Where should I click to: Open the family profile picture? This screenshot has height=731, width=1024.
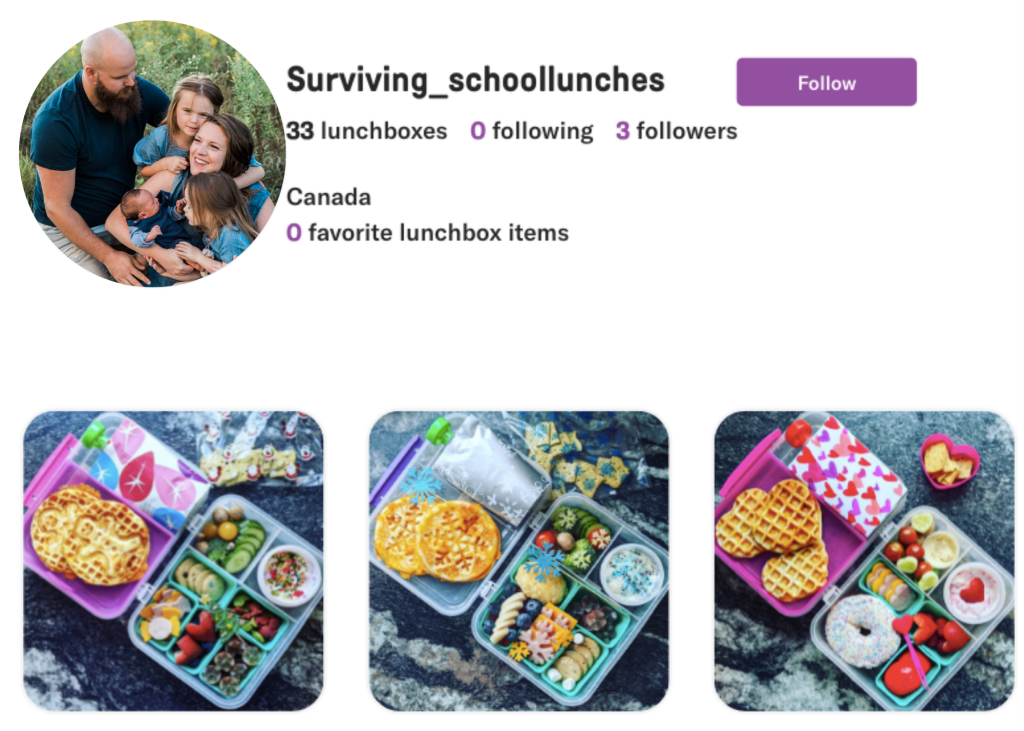coord(152,152)
